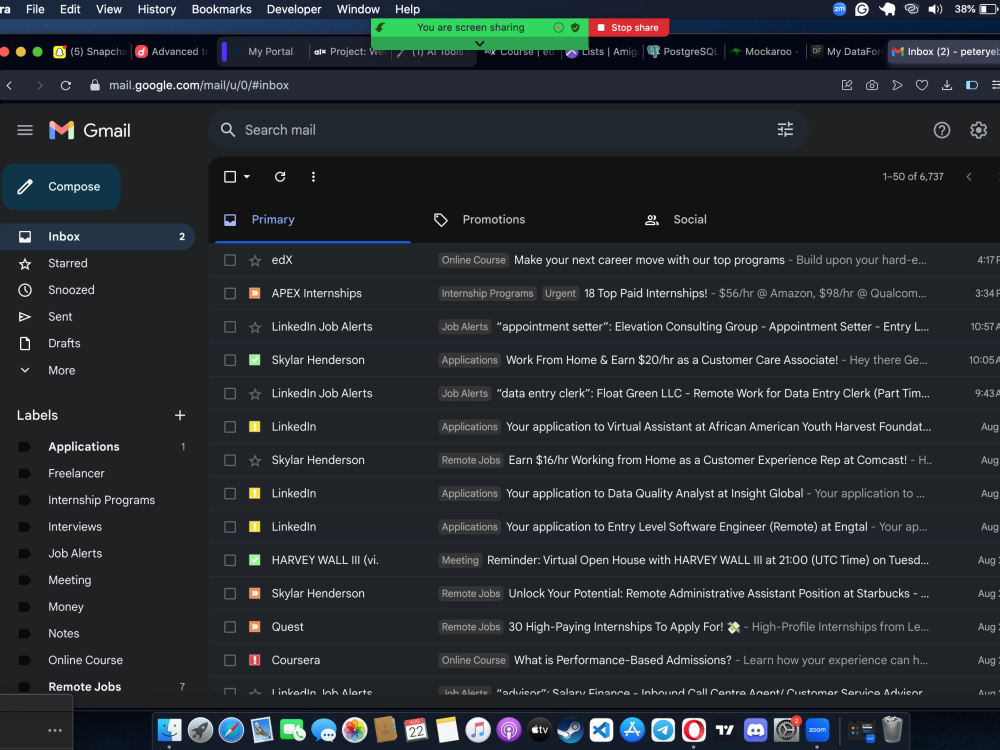Open the Developer menu
Screen dimensions: 1000x750
click(x=294, y=9)
